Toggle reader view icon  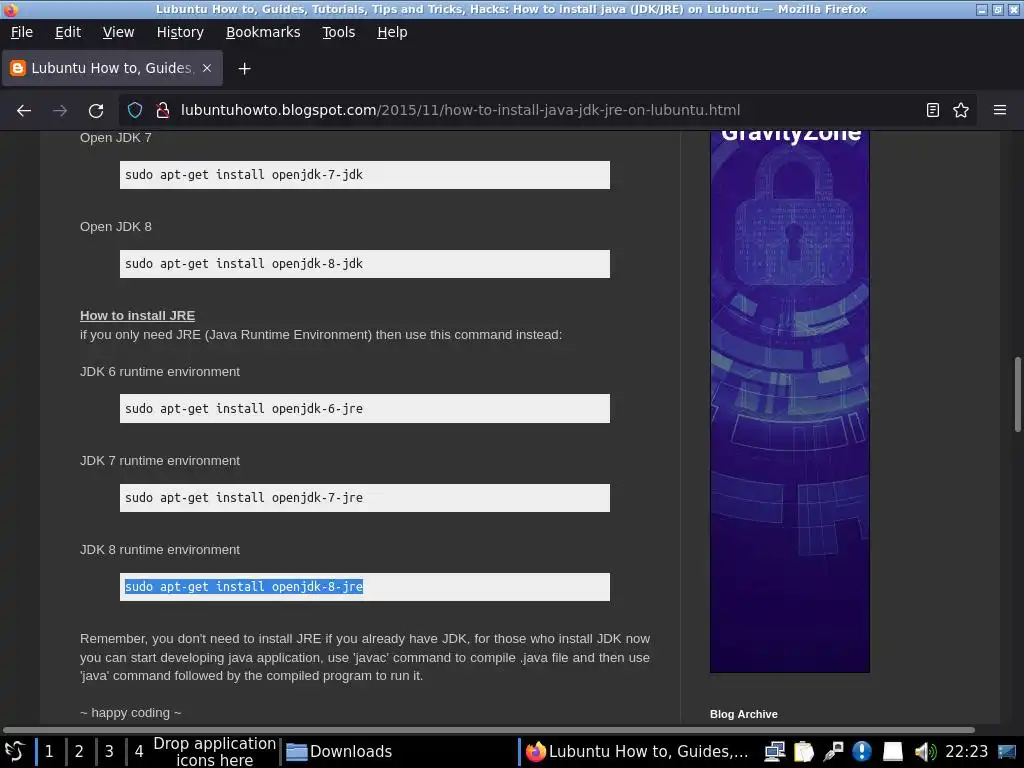pyautogui.click(x=933, y=110)
